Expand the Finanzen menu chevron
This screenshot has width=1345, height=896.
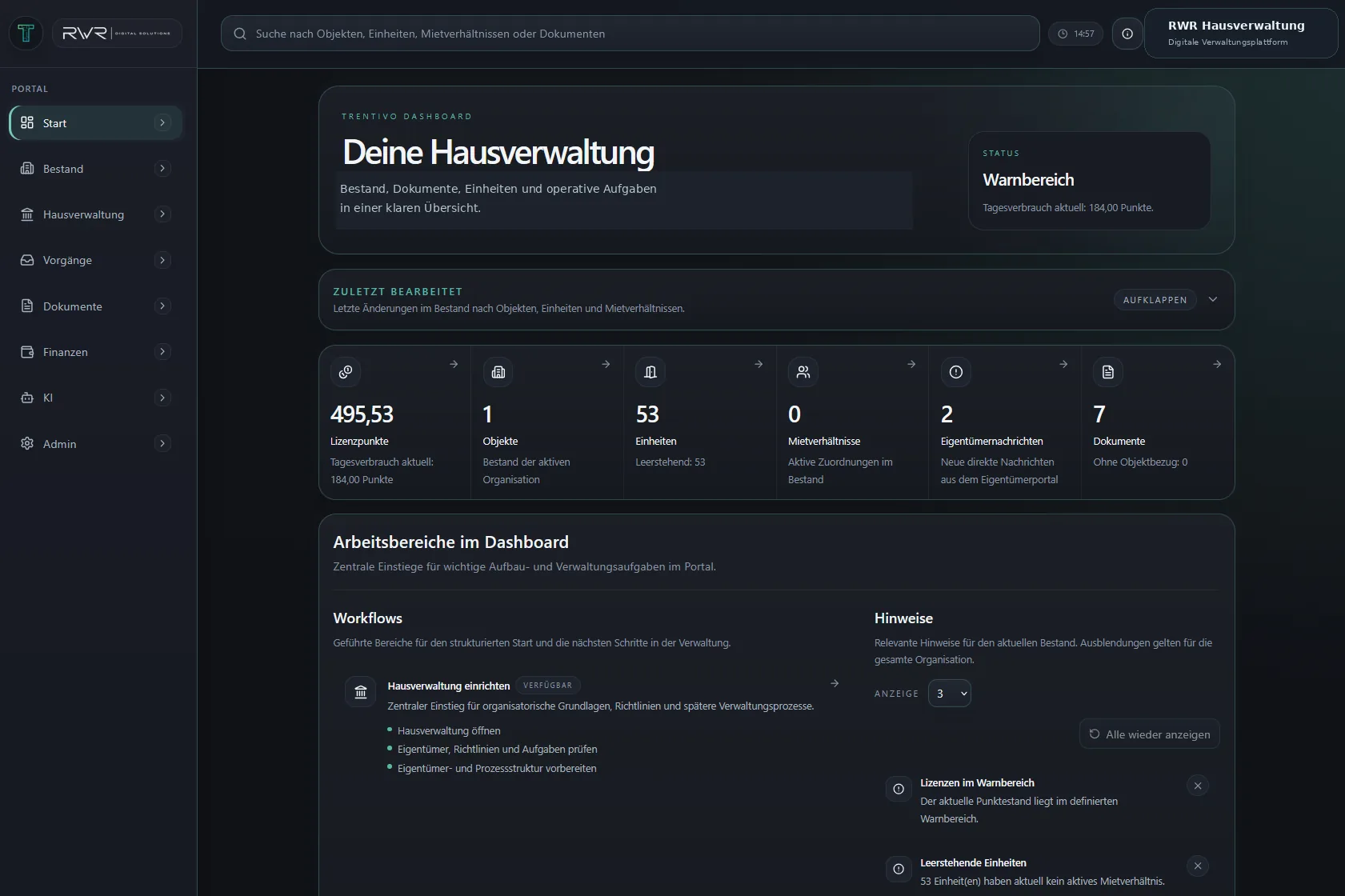click(162, 351)
